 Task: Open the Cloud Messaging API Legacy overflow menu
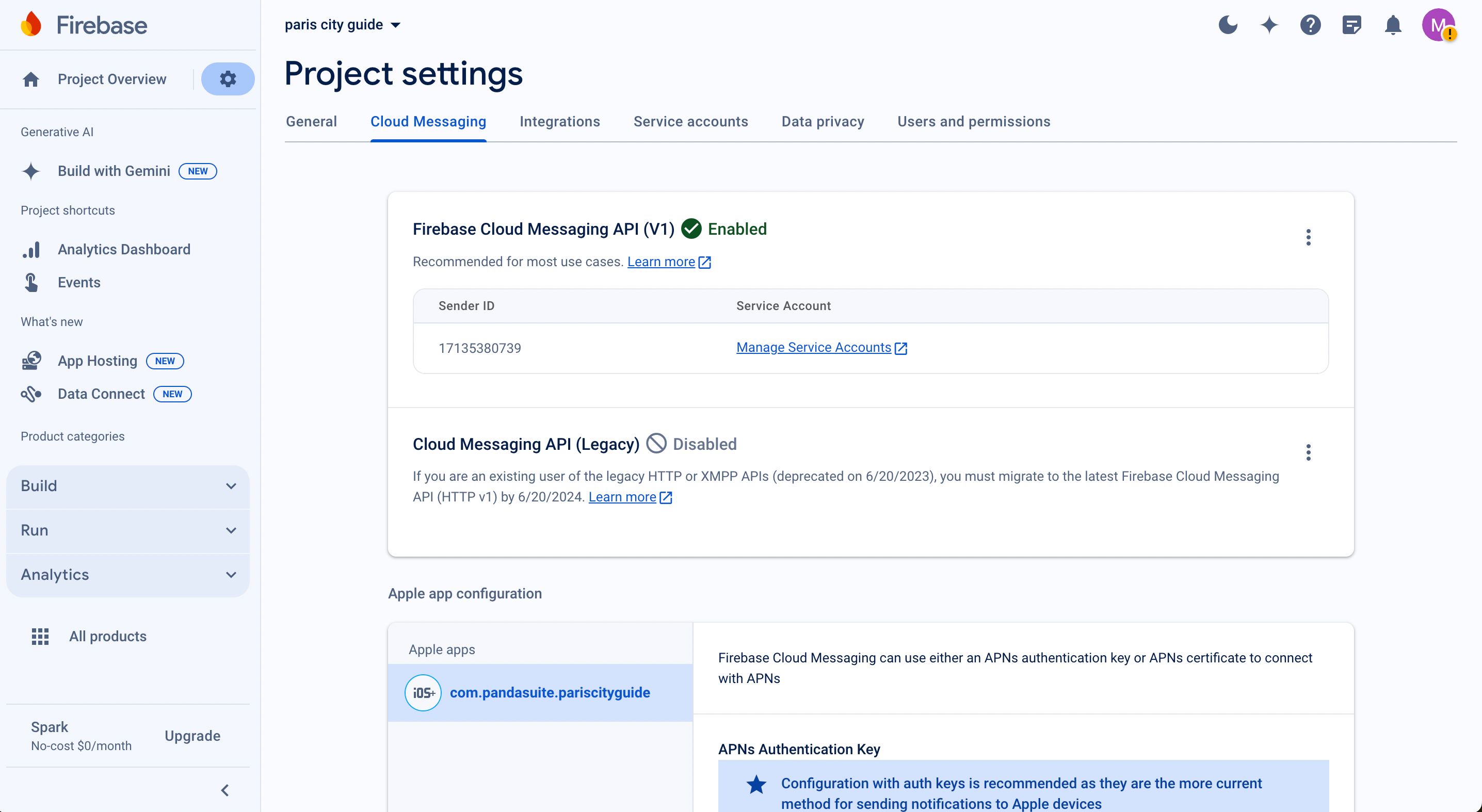1308,452
